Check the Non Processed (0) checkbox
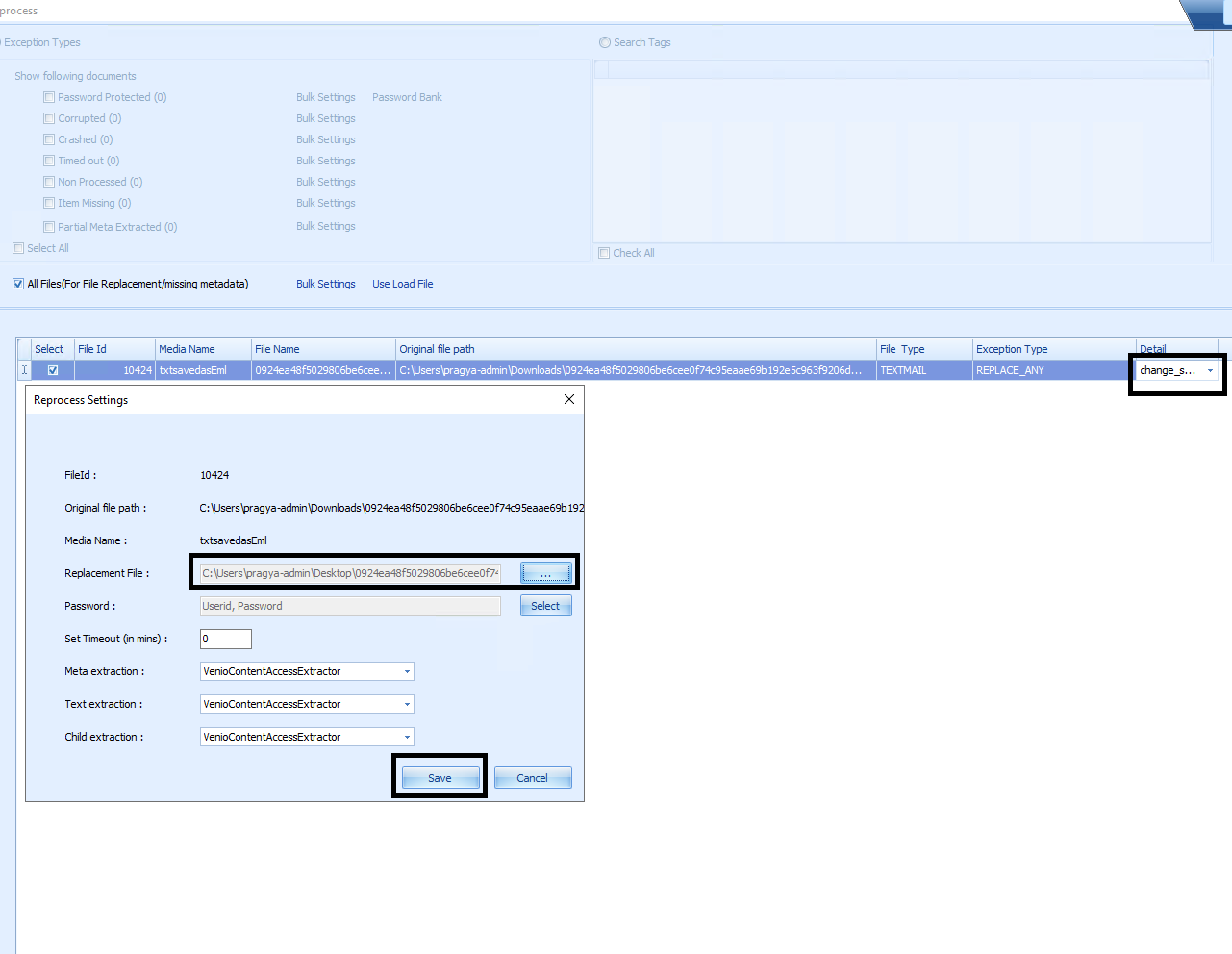The width and height of the screenshot is (1232, 954). tap(49, 182)
